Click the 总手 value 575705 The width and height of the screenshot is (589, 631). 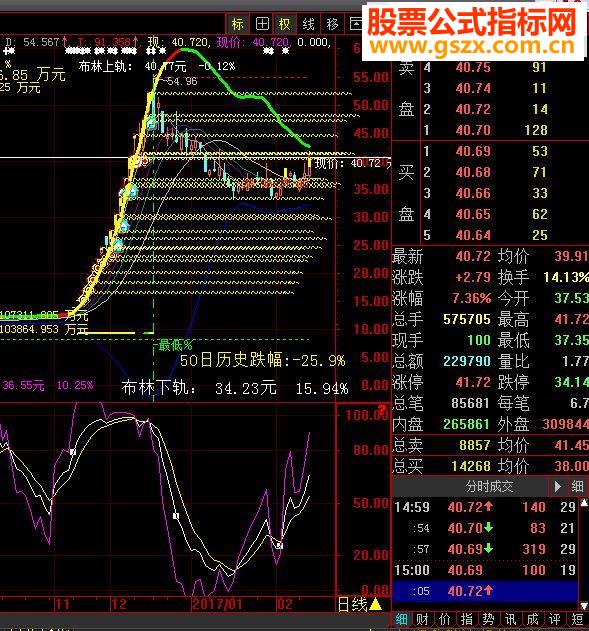pos(467,320)
